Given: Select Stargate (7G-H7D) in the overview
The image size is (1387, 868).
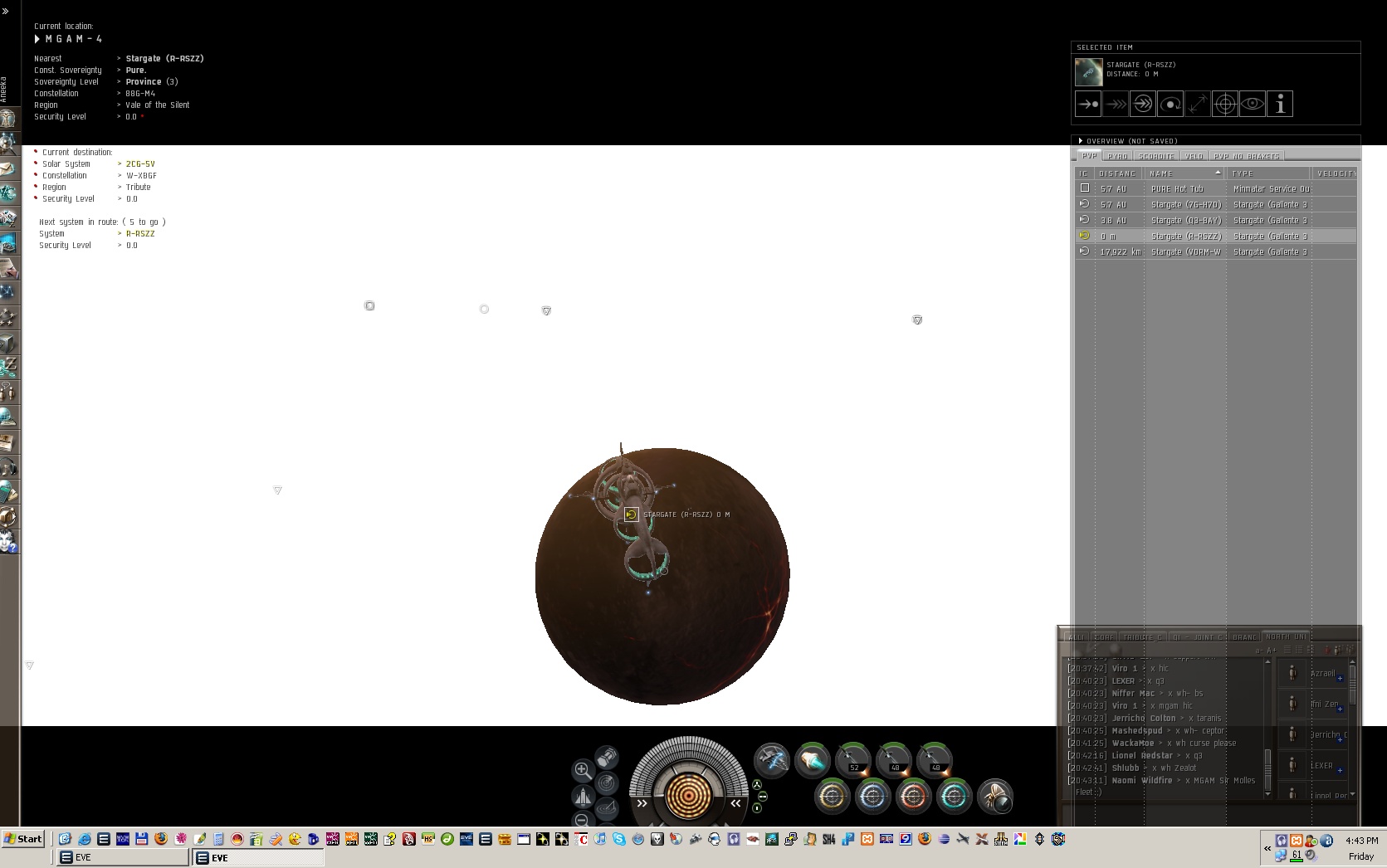Looking at the screenshot, I should 1216,205.
